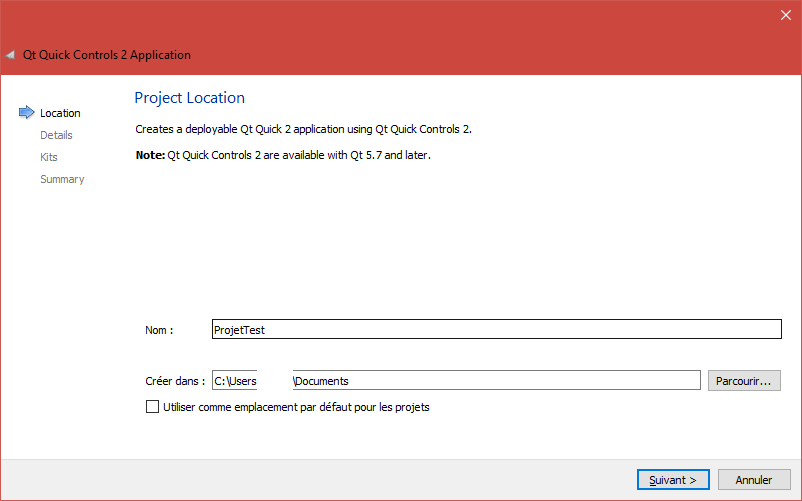Image resolution: width=802 pixels, height=501 pixels.
Task: Close the wizard dialog with X
Action: 786,15
